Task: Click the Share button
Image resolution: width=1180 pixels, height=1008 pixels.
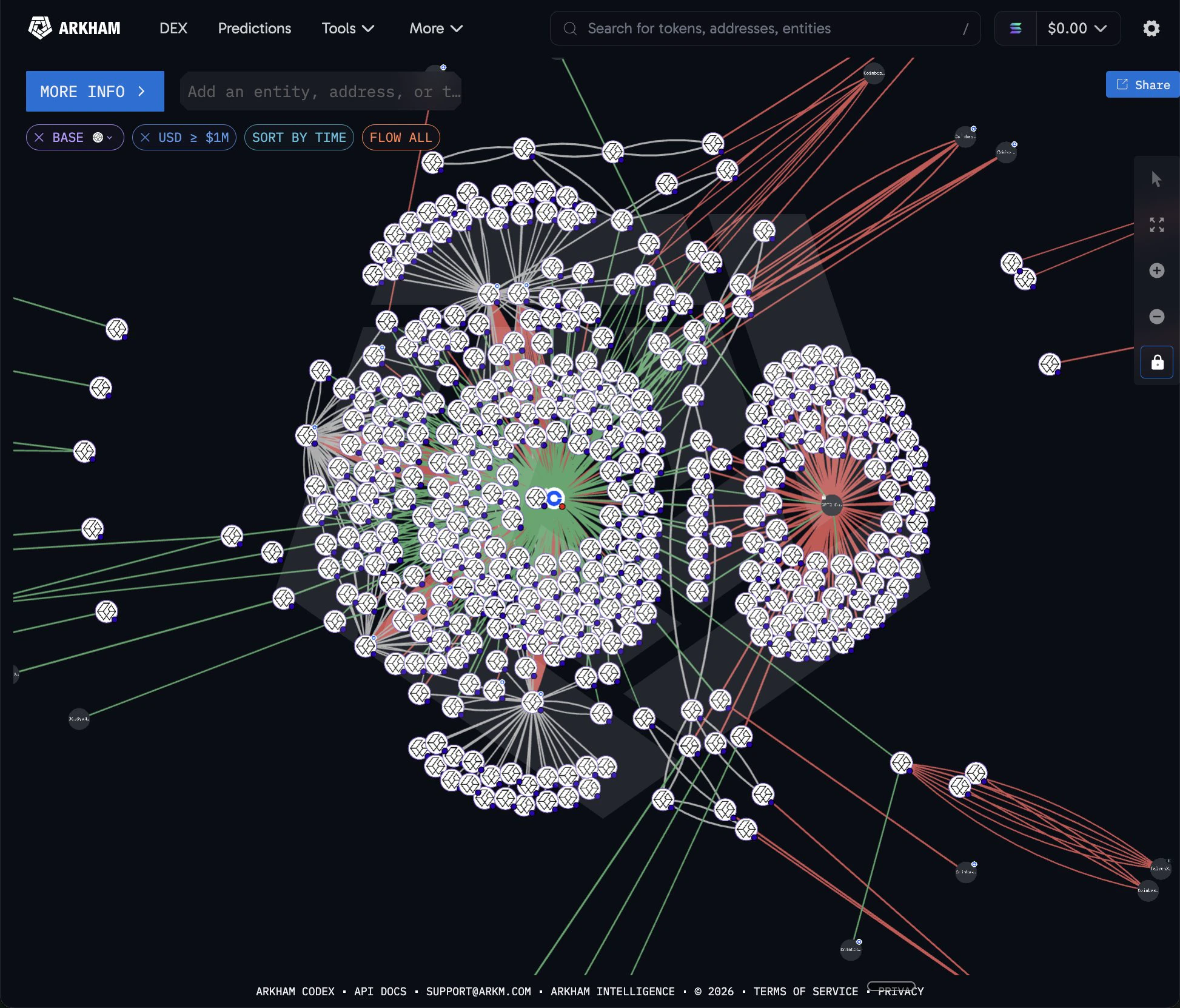Action: [1142, 84]
